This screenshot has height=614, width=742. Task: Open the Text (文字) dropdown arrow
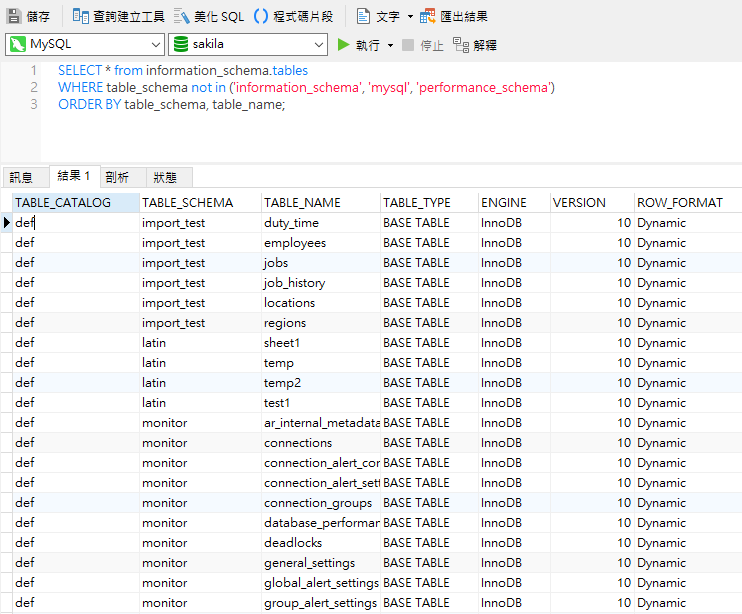click(410, 16)
